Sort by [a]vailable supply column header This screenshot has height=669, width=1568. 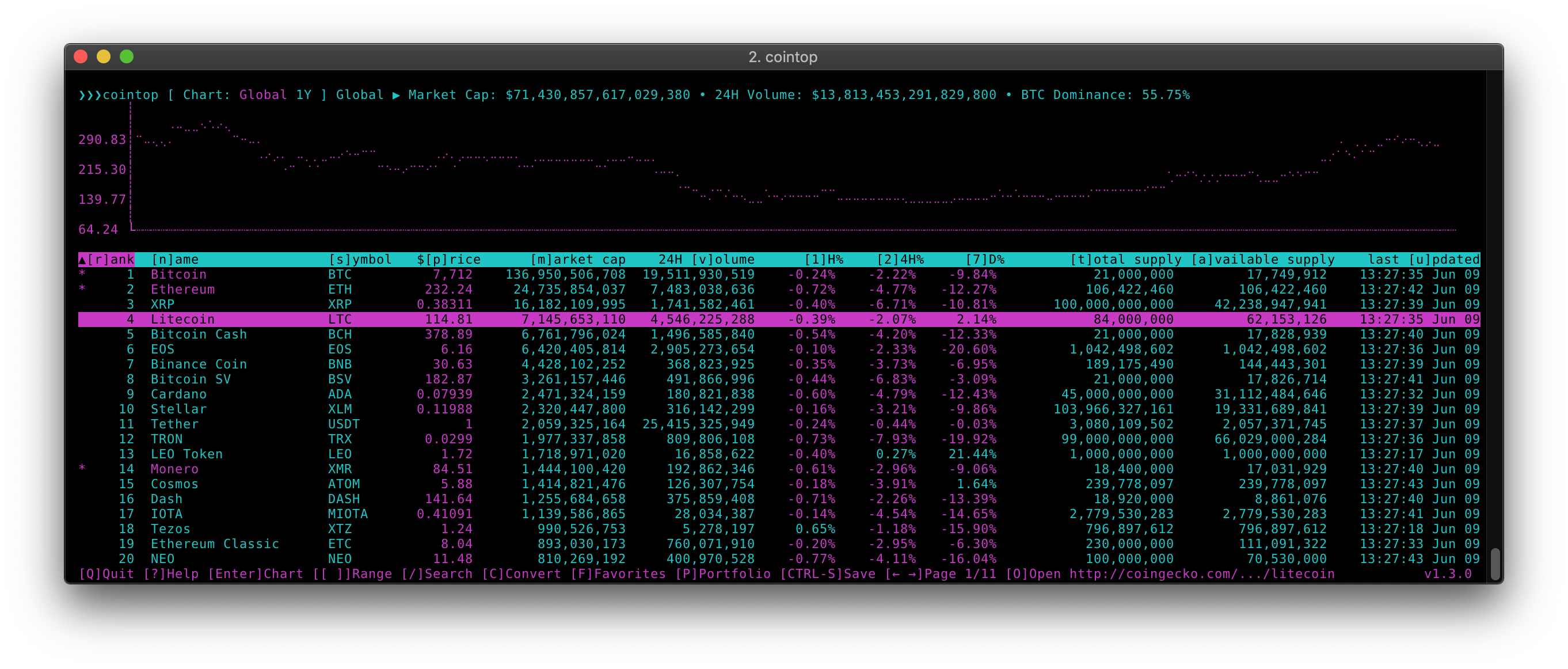tap(1262, 259)
